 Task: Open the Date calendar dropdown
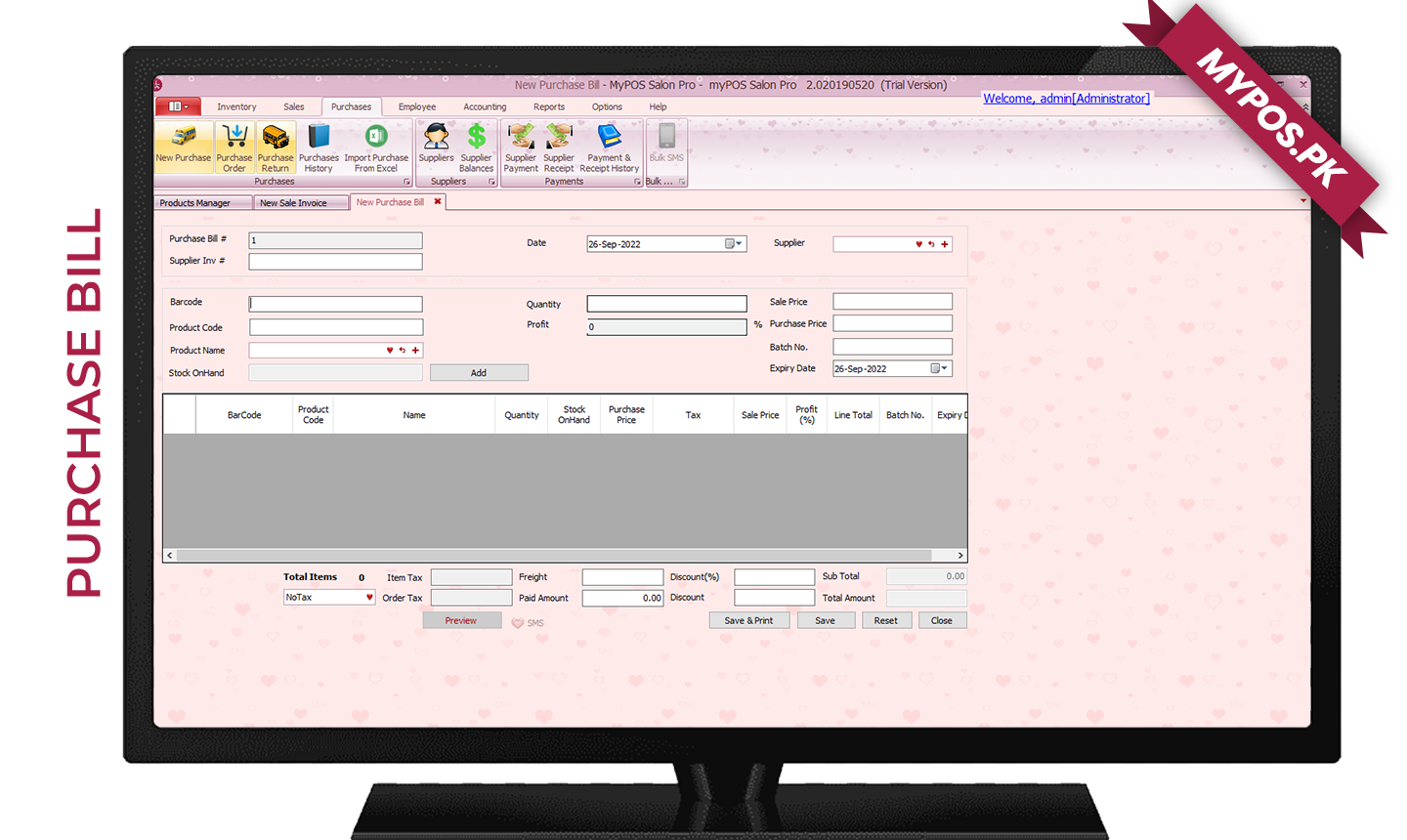coord(733,244)
